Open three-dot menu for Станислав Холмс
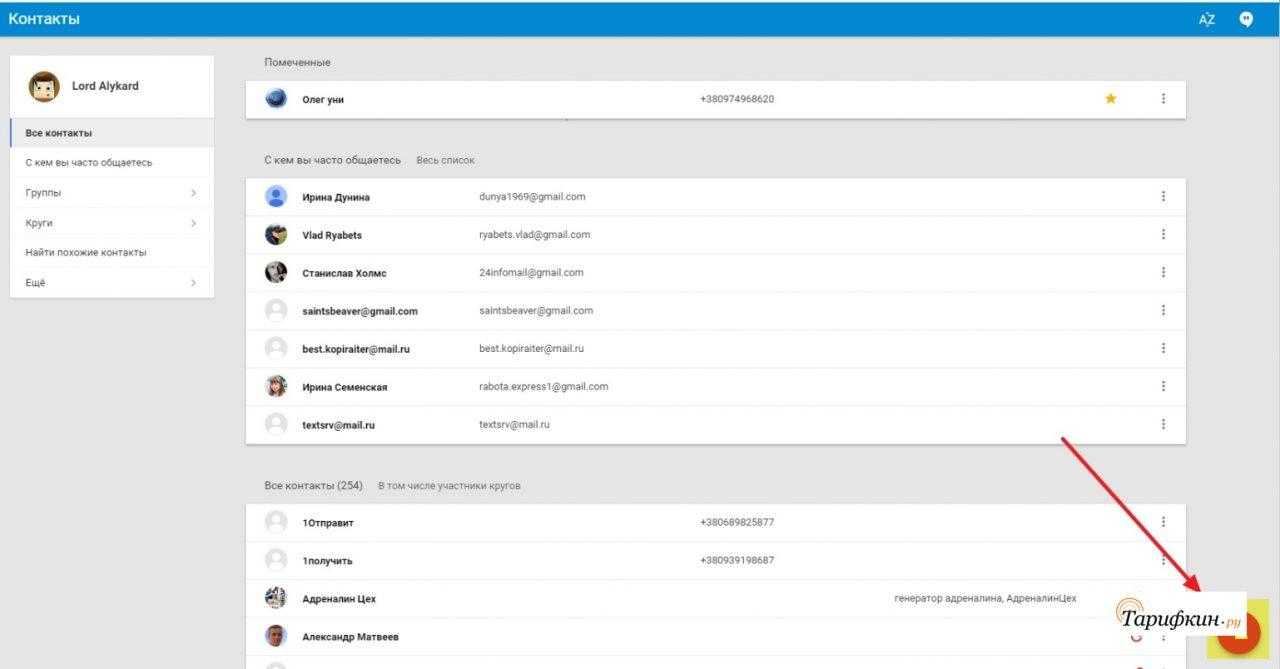This screenshot has width=1280, height=669. coord(1163,273)
